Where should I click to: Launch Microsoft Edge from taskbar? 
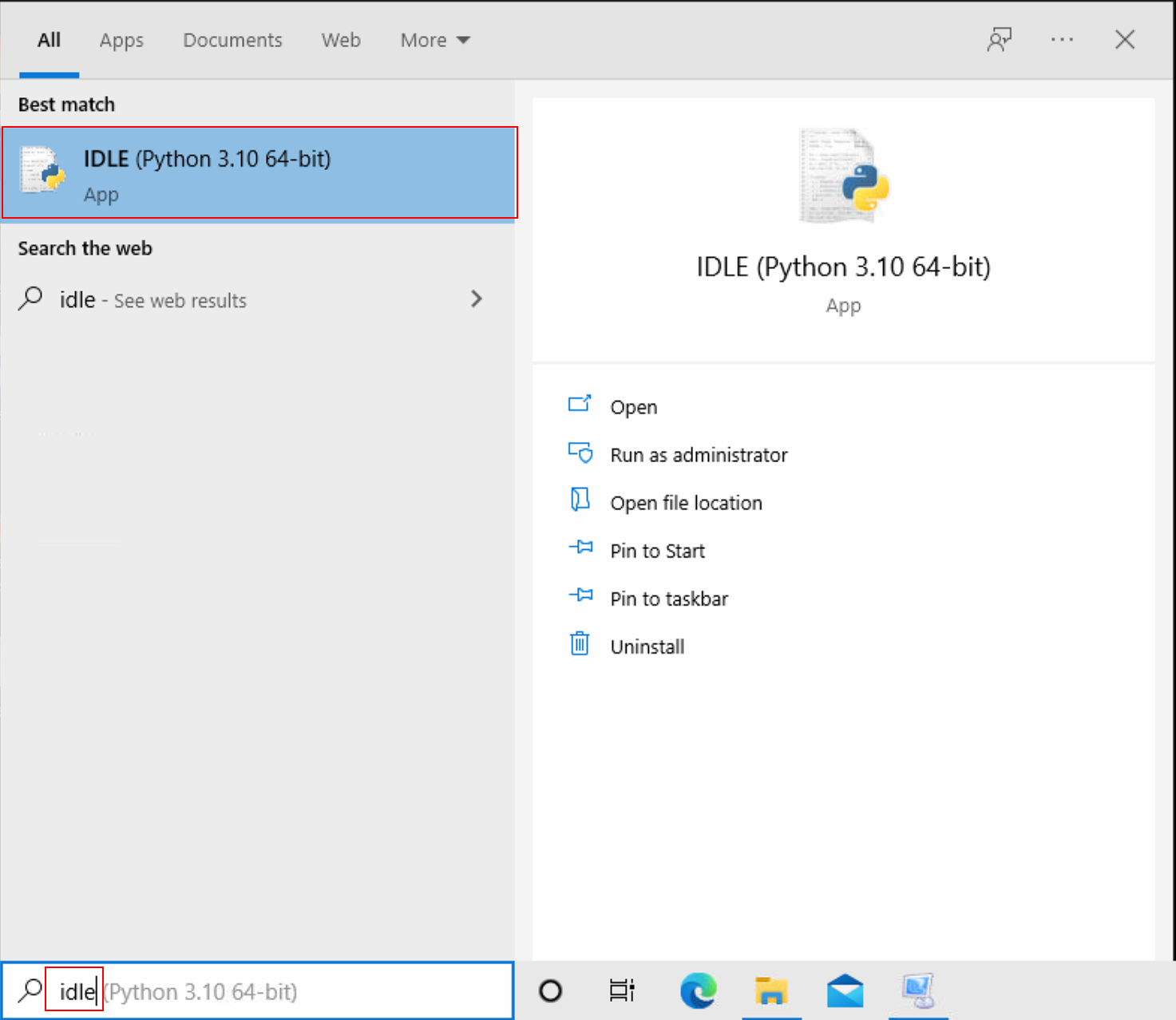[699, 990]
